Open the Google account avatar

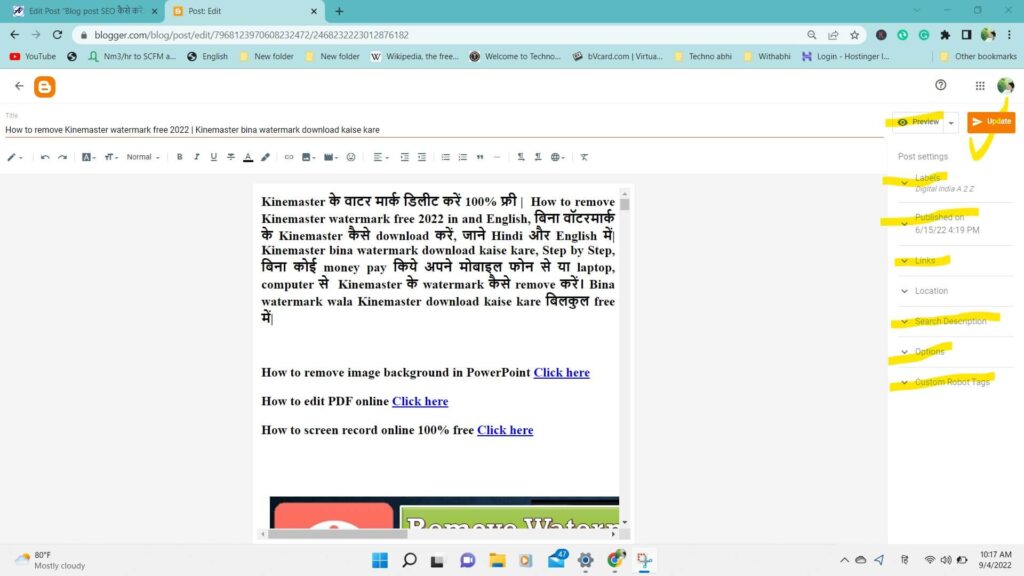[1005, 86]
